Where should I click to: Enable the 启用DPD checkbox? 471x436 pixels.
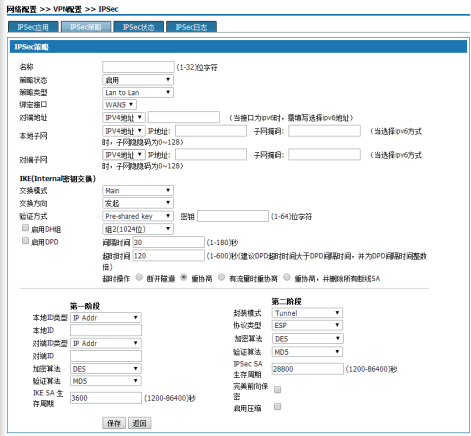click(25, 241)
